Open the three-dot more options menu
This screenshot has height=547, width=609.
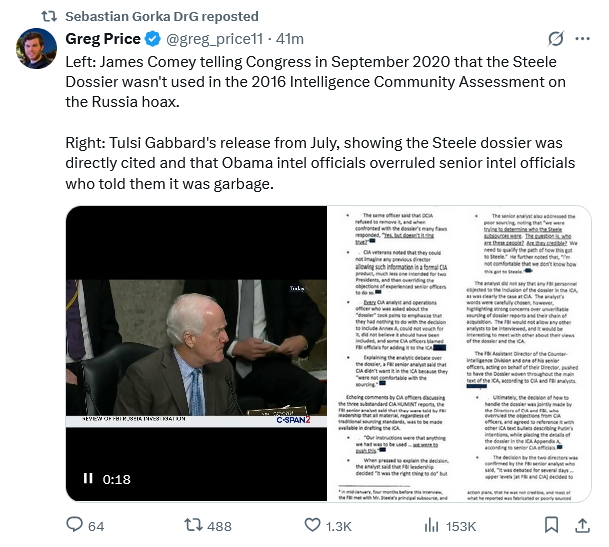[583, 39]
